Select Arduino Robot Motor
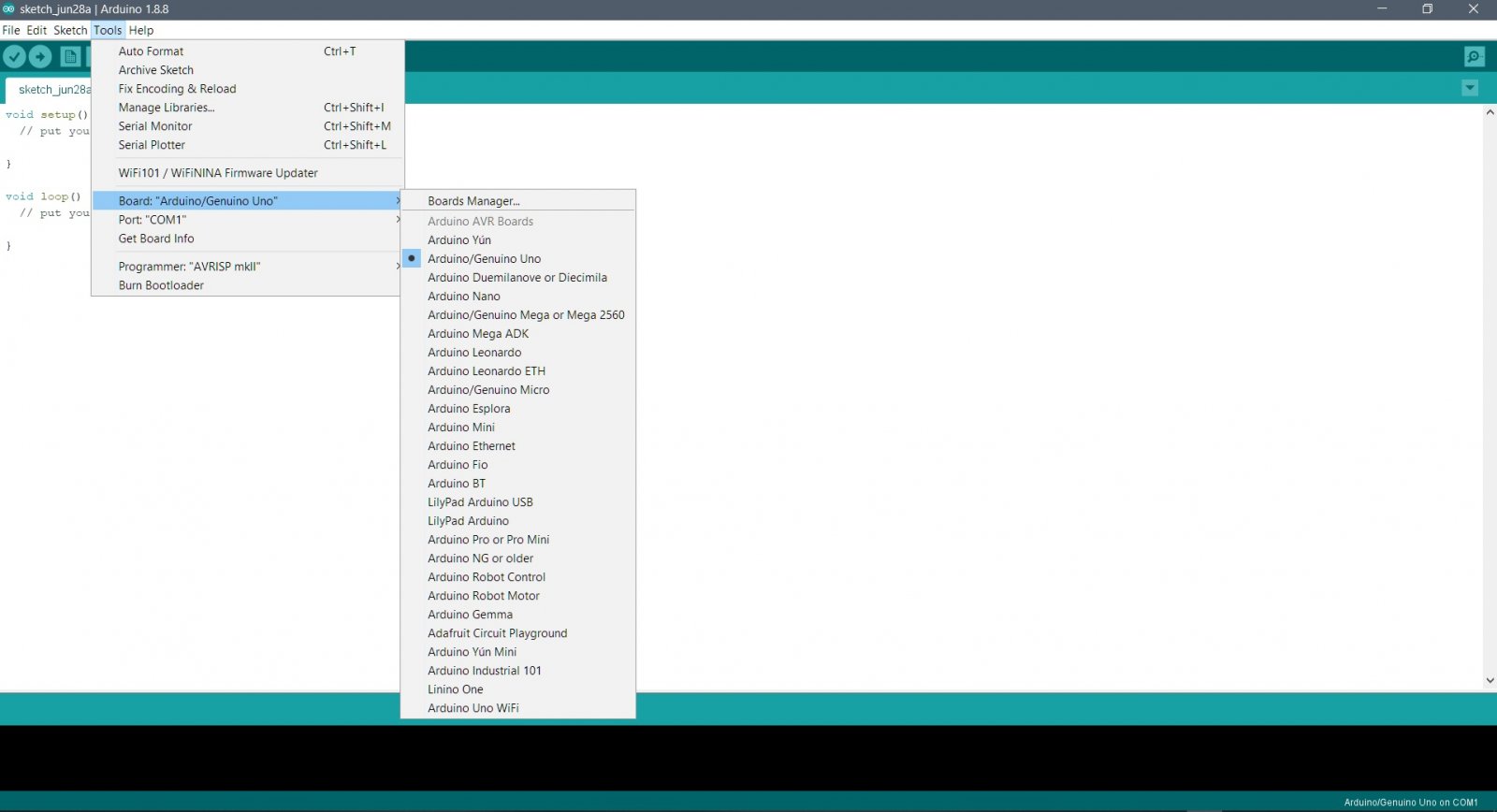The image size is (1497, 812). coord(517,595)
